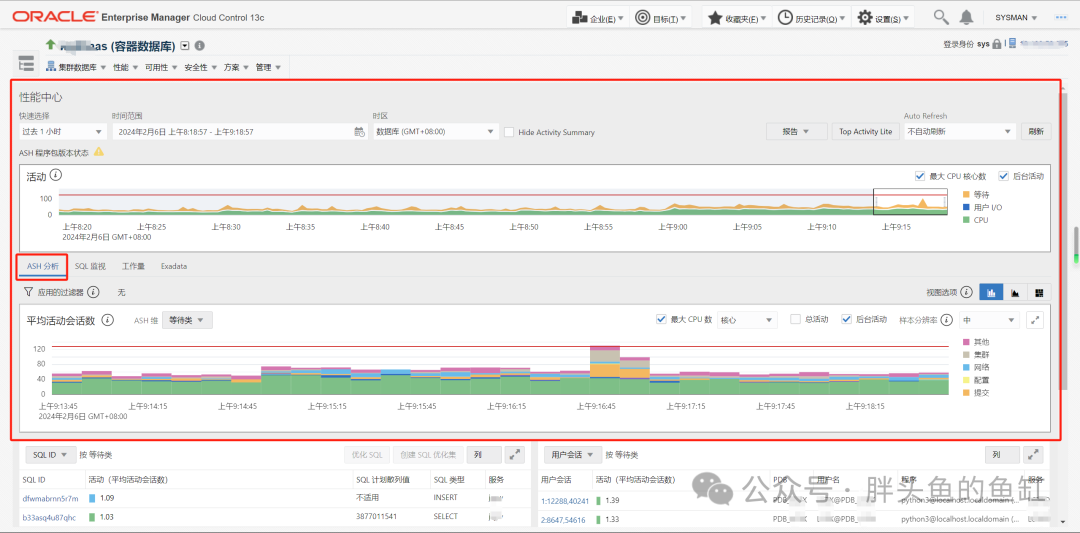Open the 快速选择 过去 1 小时 dropdown
The width and height of the screenshot is (1080, 533).
62,132
